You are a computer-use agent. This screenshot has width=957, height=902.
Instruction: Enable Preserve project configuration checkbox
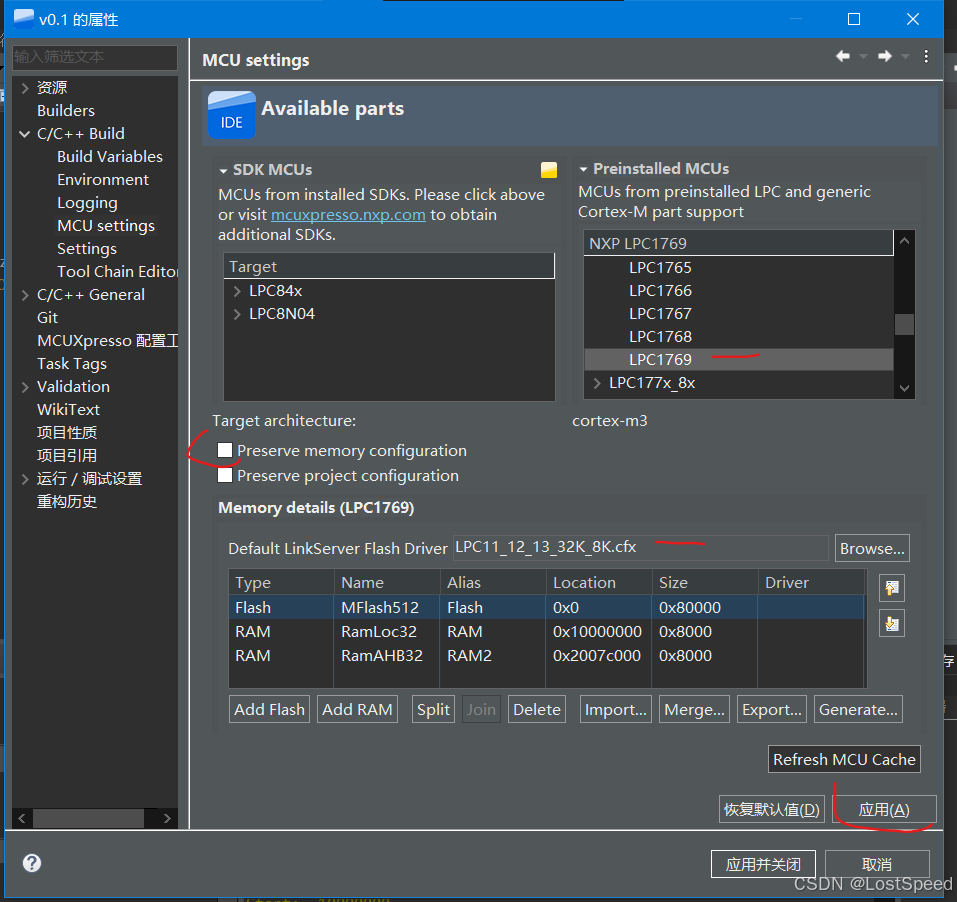[x=225, y=475]
